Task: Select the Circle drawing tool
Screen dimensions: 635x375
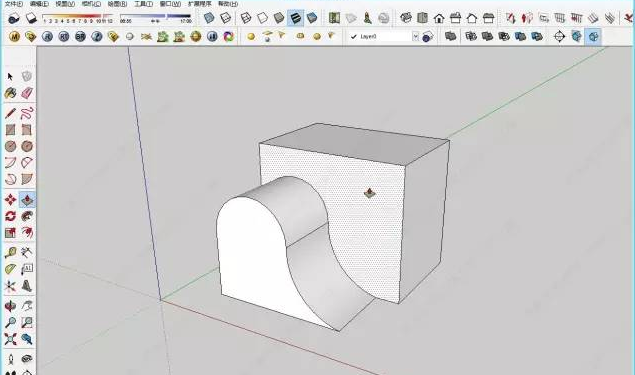Action: pyautogui.click(x=11, y=146)
